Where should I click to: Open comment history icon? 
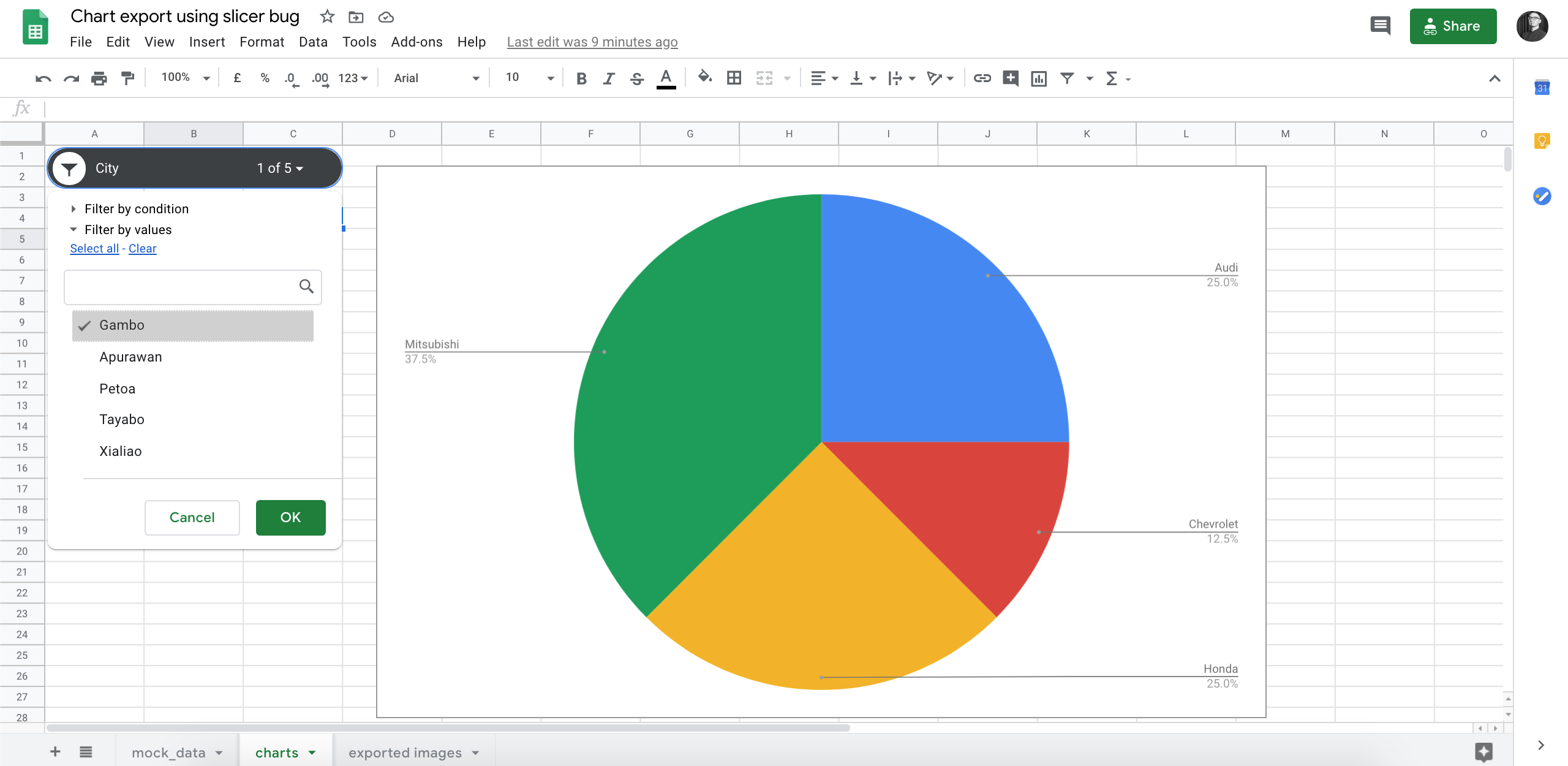[x=1380, y=26]
